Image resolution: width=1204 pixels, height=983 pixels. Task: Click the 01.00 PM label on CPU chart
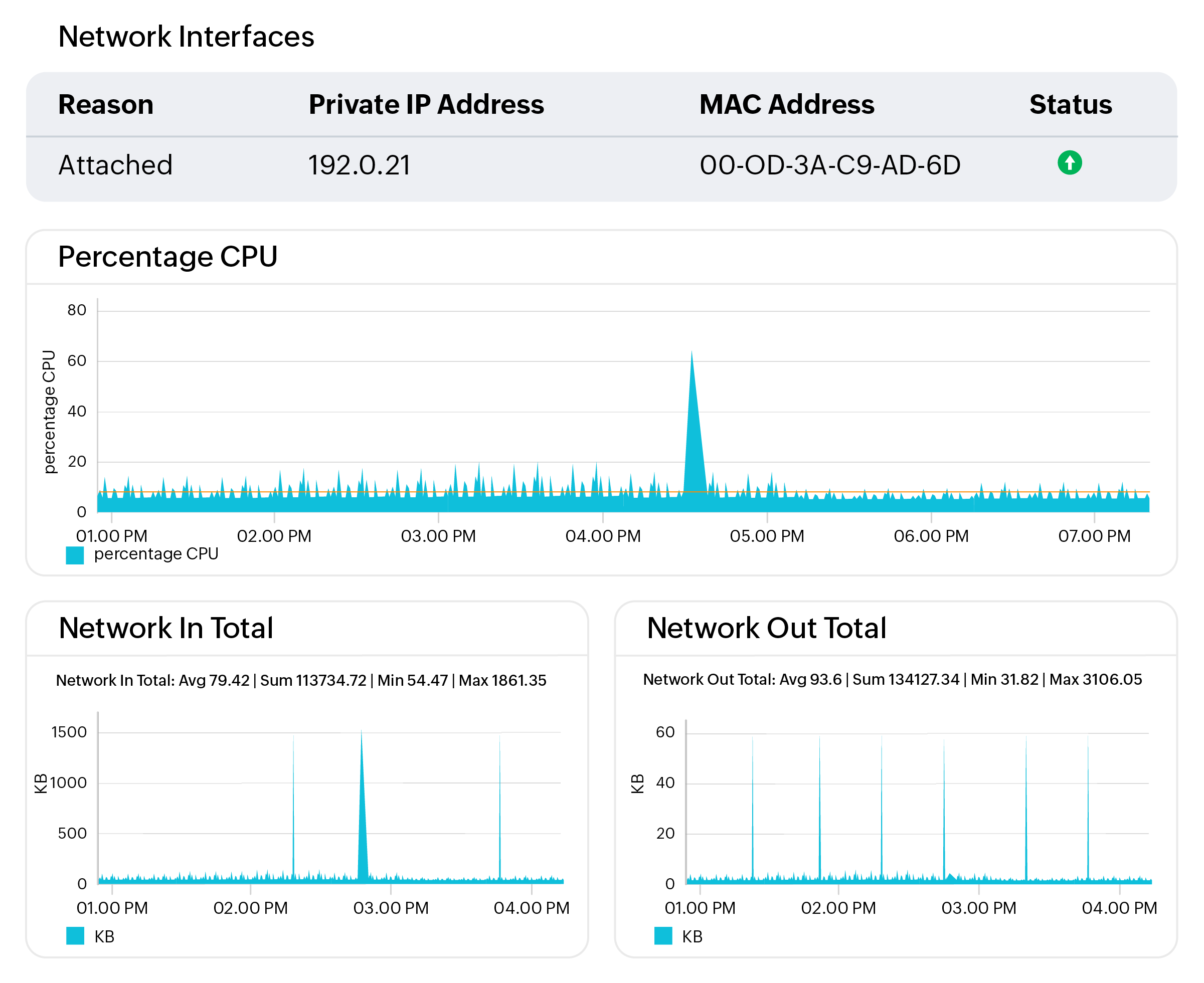(x=111, y=536)
